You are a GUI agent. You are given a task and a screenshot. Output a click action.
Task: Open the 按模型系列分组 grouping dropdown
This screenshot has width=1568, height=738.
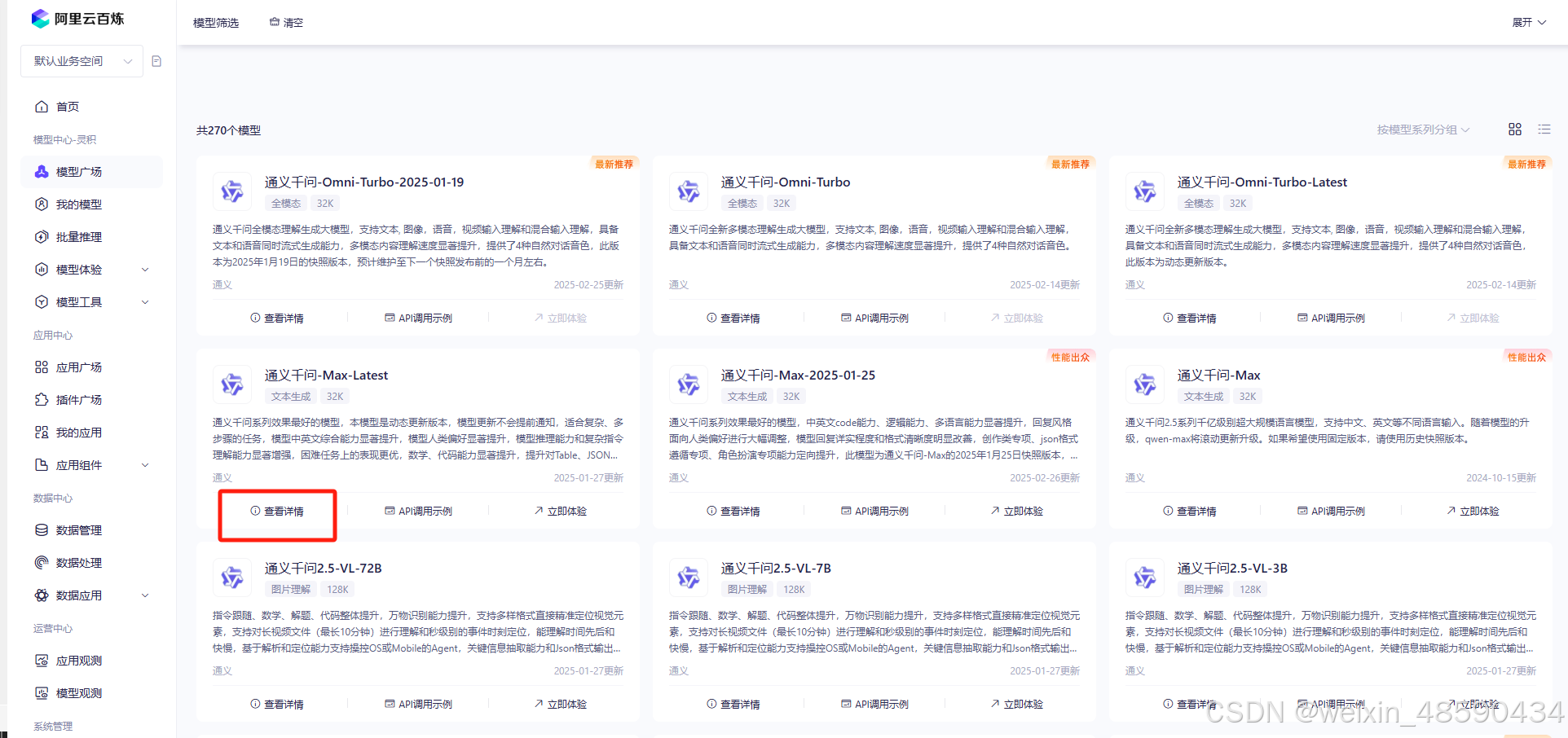[1423, 130]
